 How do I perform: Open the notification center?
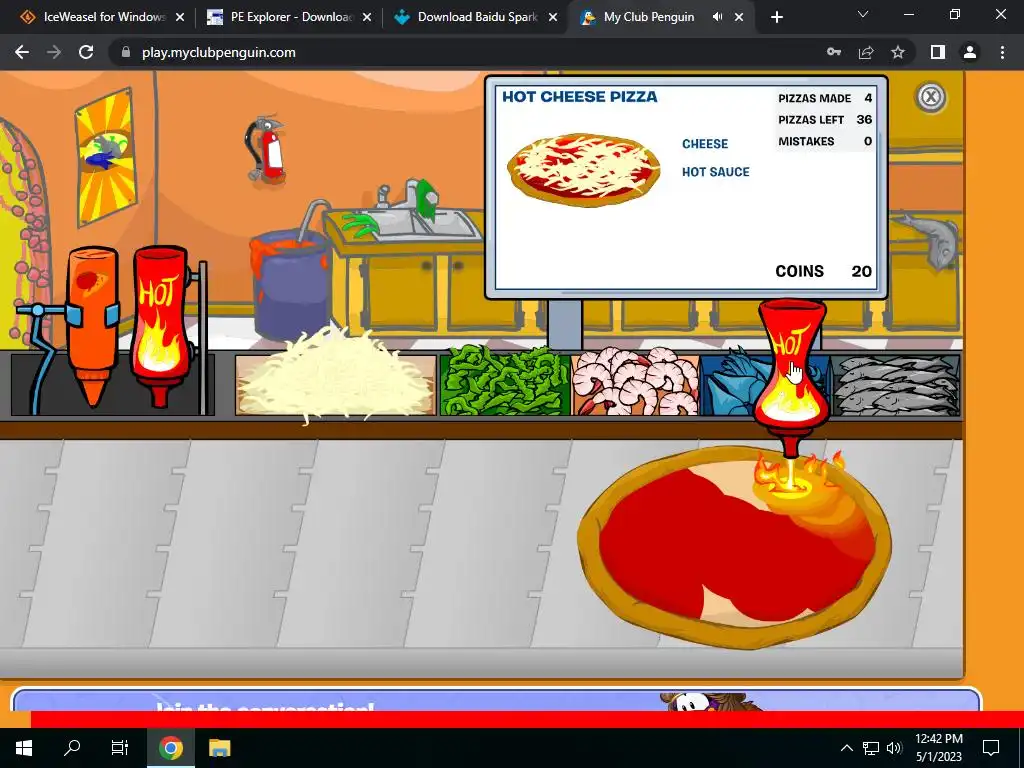[x=991, y=748]
